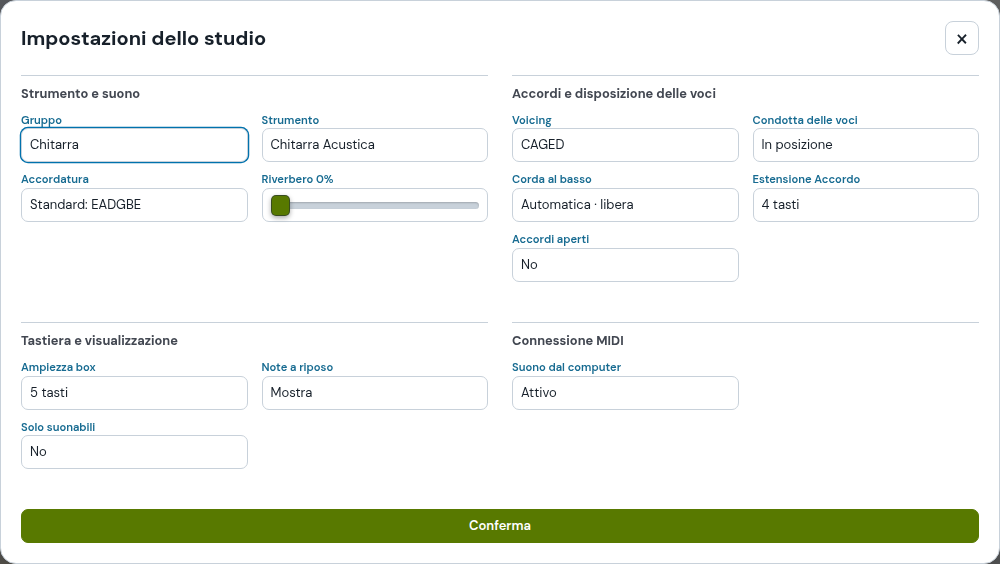The height and width of the screenshot is (564, 1000).
Task: Click the Strumento field label
Action: click(290, 120)
